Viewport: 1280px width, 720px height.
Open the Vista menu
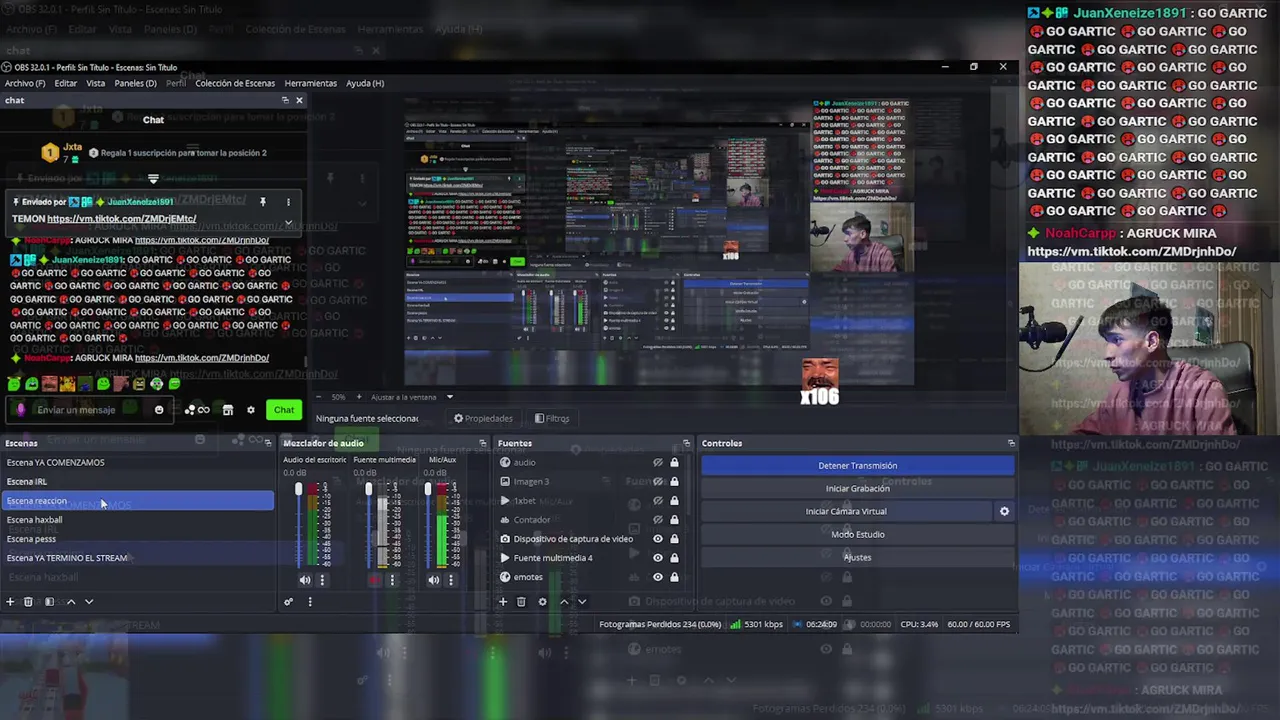pyautogui.click(x=96, y=83)
